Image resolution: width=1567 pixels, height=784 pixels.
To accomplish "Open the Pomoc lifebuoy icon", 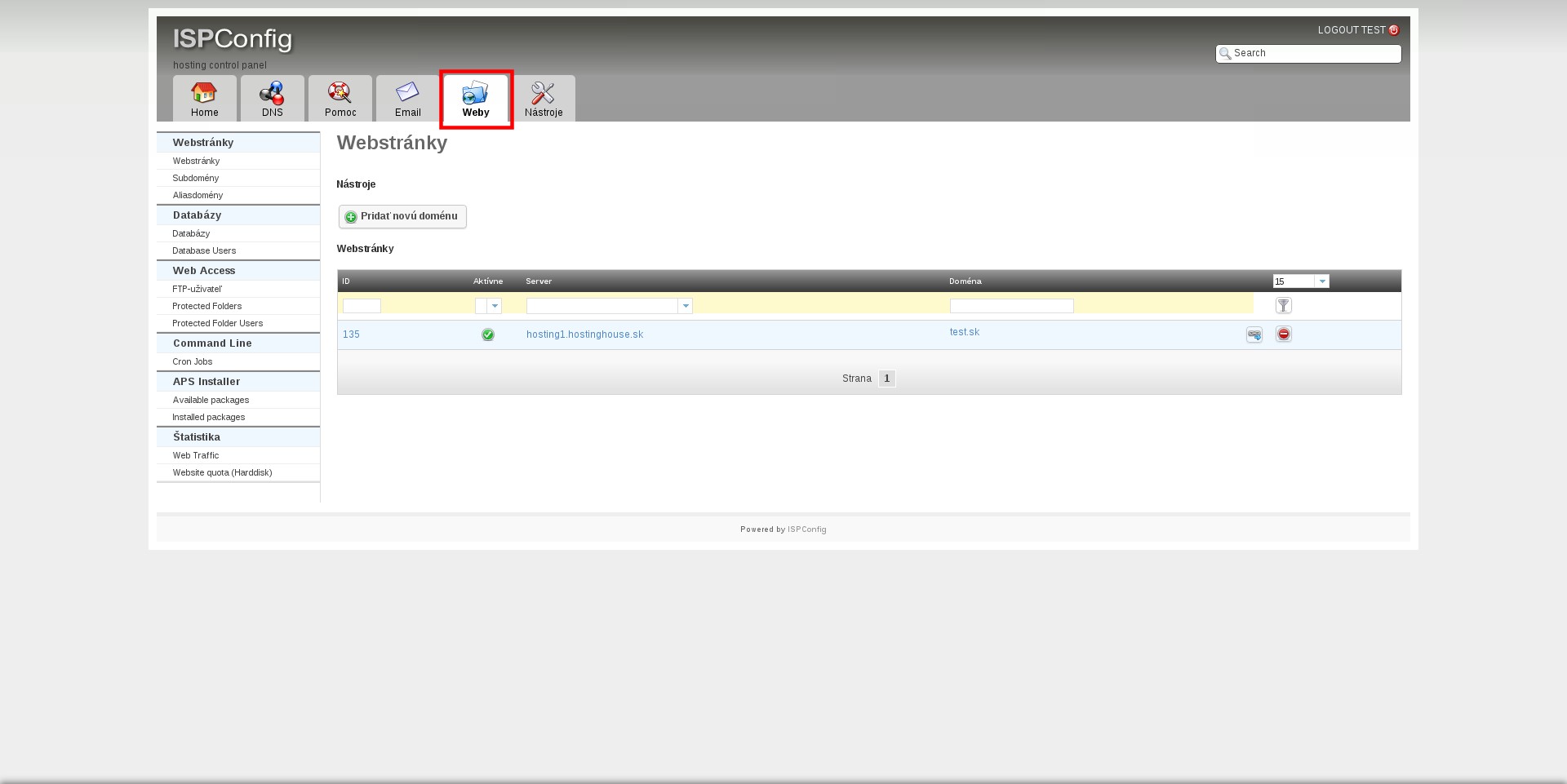I will [x=340, y=93].
